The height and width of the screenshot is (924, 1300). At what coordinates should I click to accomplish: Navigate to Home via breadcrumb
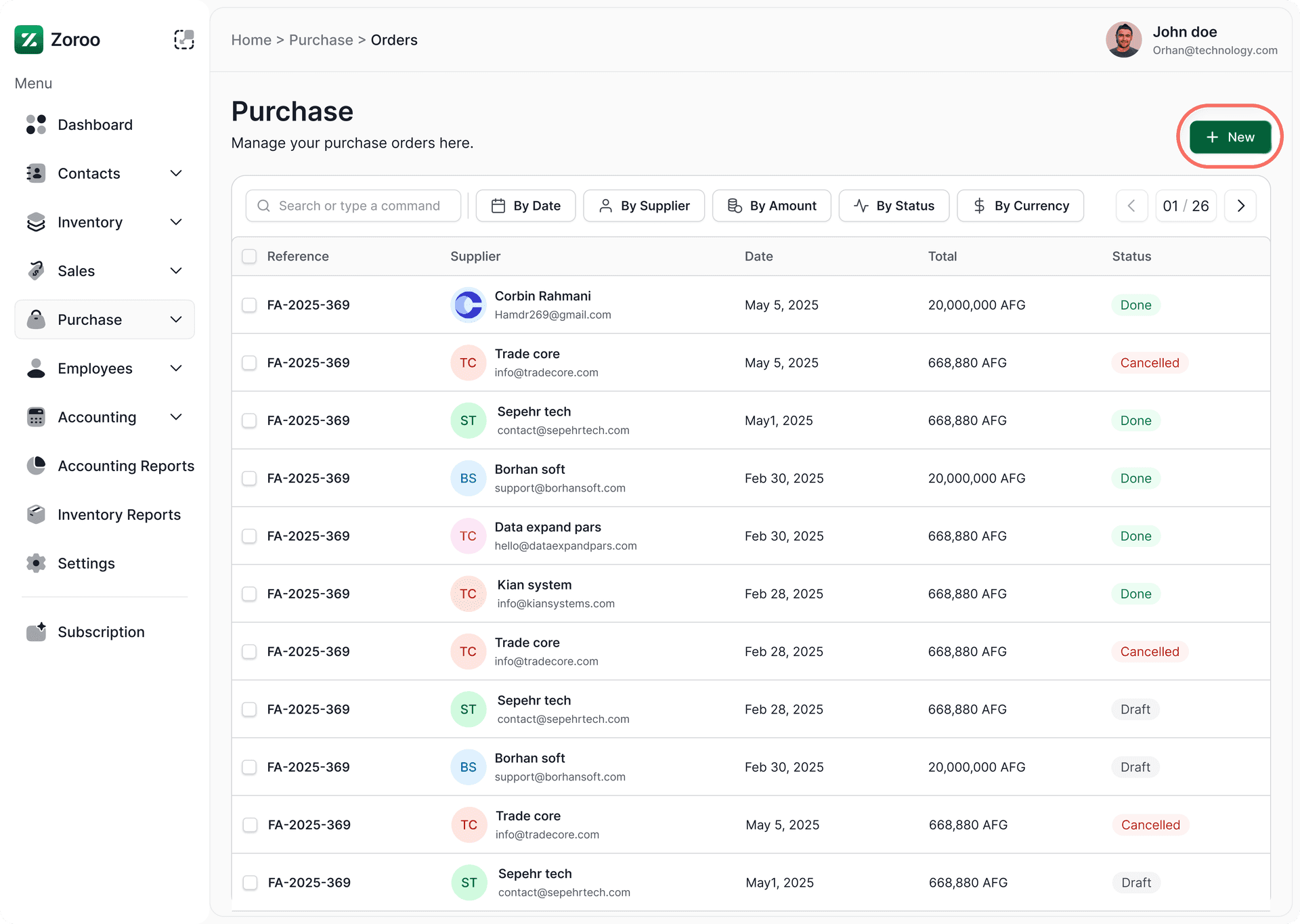point(251,40)
